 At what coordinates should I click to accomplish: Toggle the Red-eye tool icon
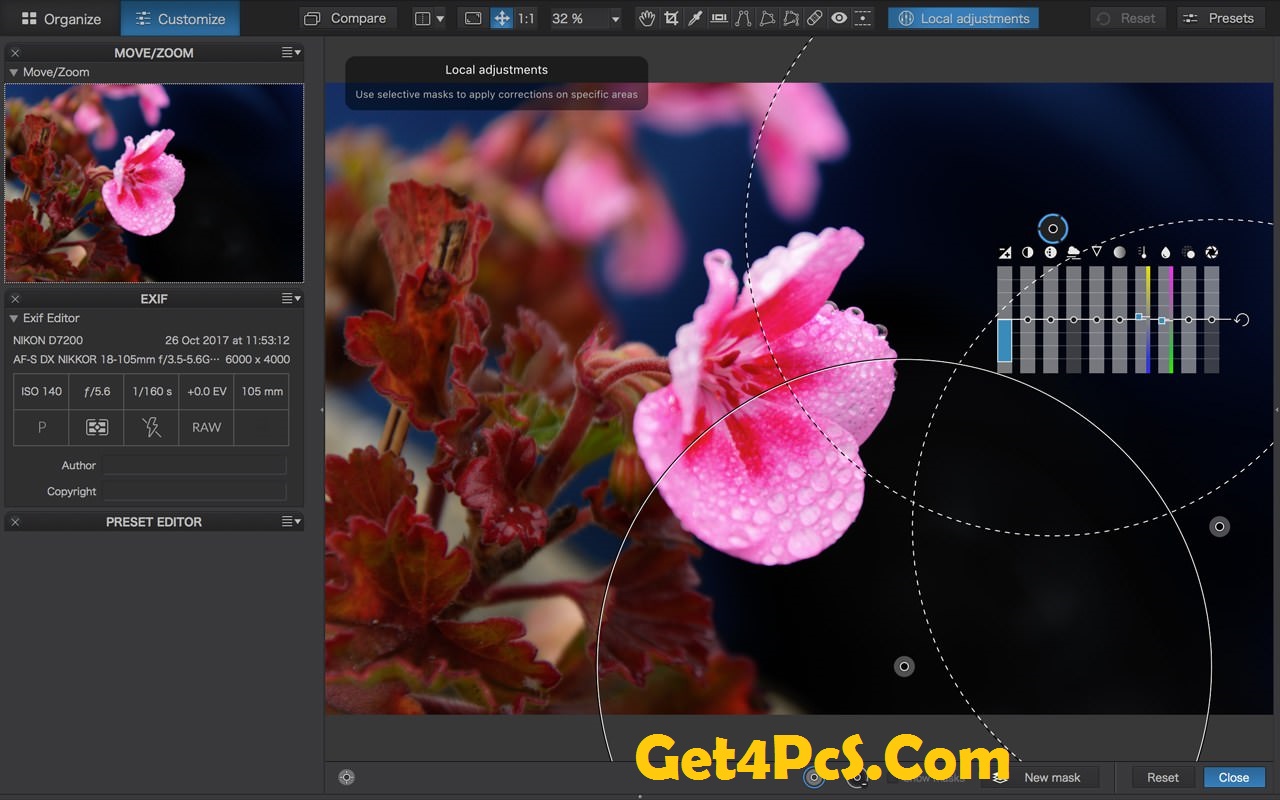coord(839,18)
